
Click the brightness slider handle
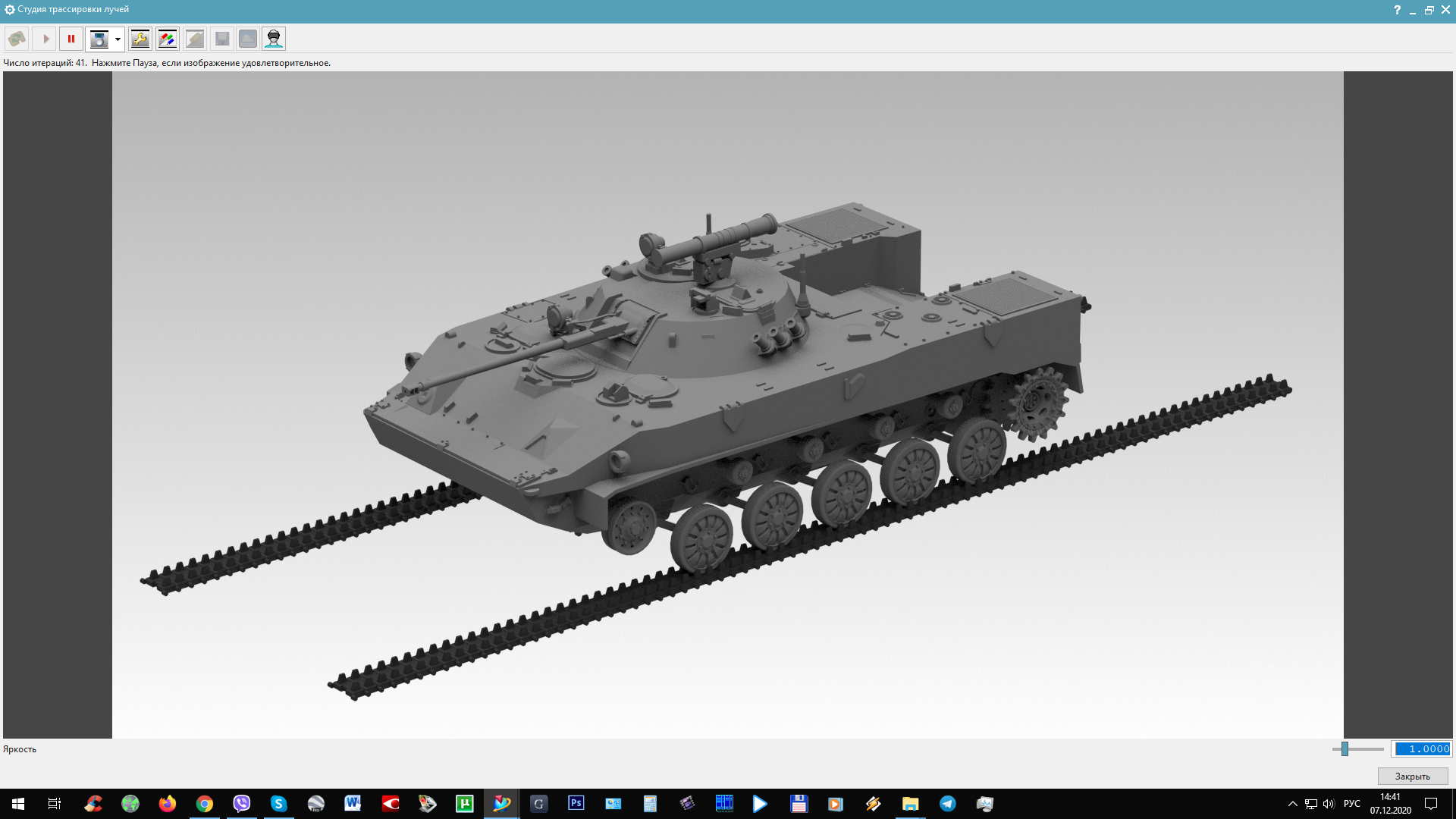click(x=1345, y=749)
